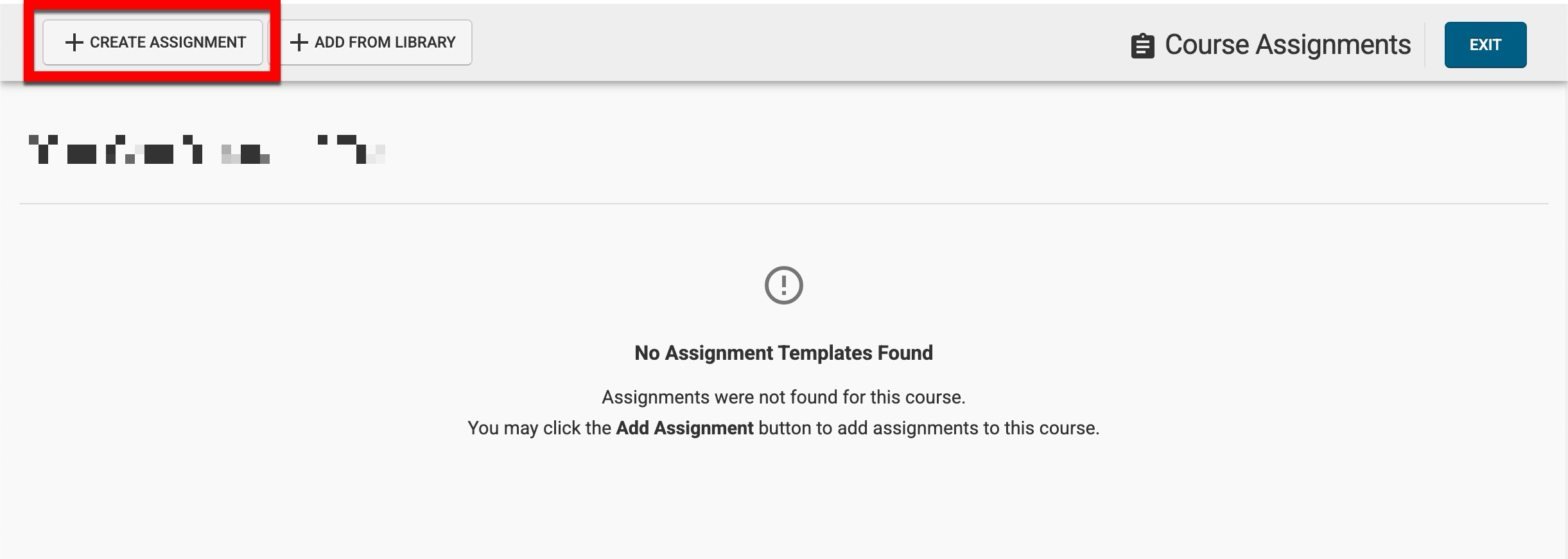Click the exclamation circle alert icon
This screenshot has height=559, width=1568.
(x=783, y=285)
